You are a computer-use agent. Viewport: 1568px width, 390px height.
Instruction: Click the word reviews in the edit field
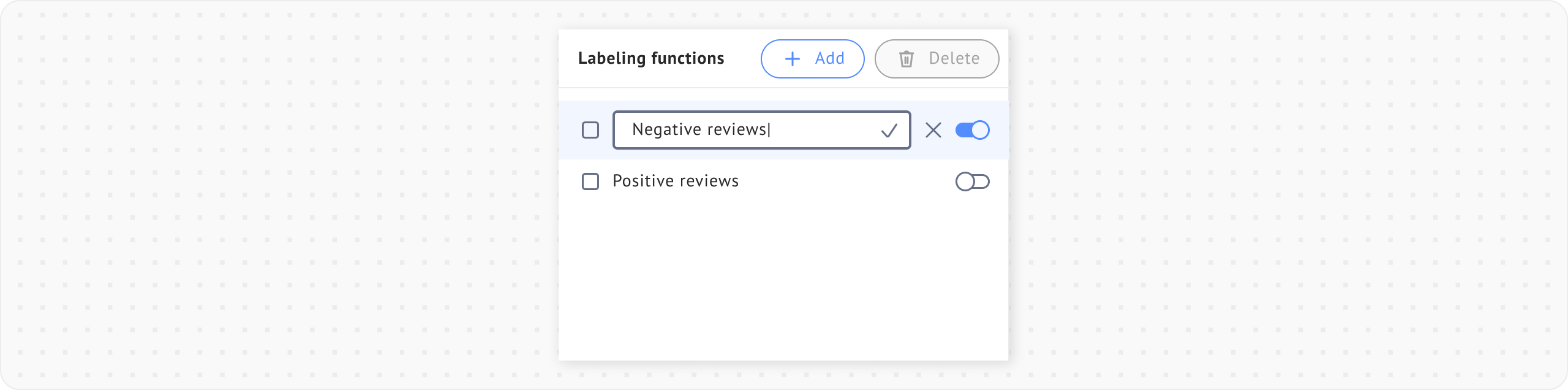(737, 130)
